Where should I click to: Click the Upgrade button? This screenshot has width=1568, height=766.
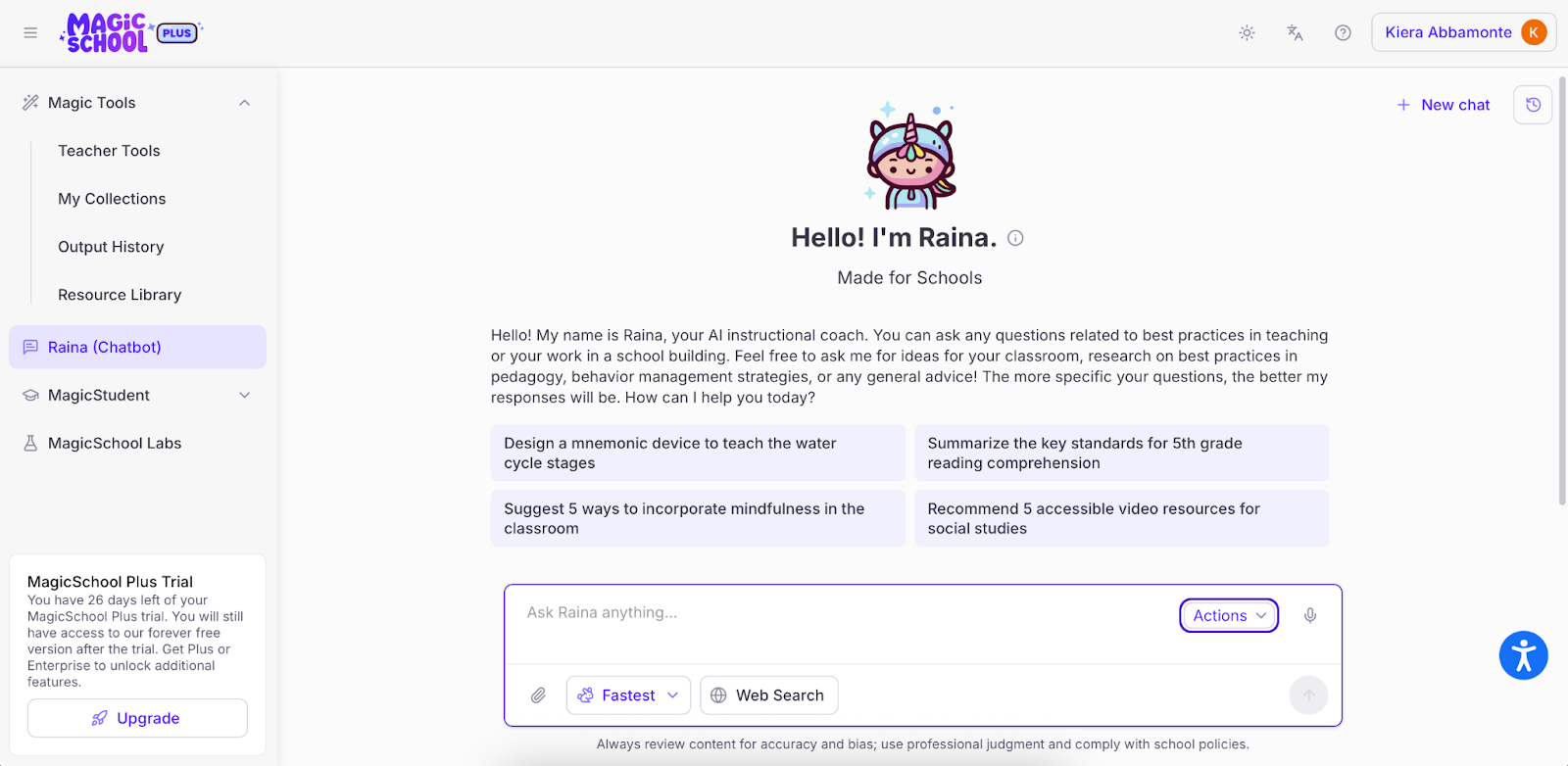pyautogui.click(x=137, y=717)
